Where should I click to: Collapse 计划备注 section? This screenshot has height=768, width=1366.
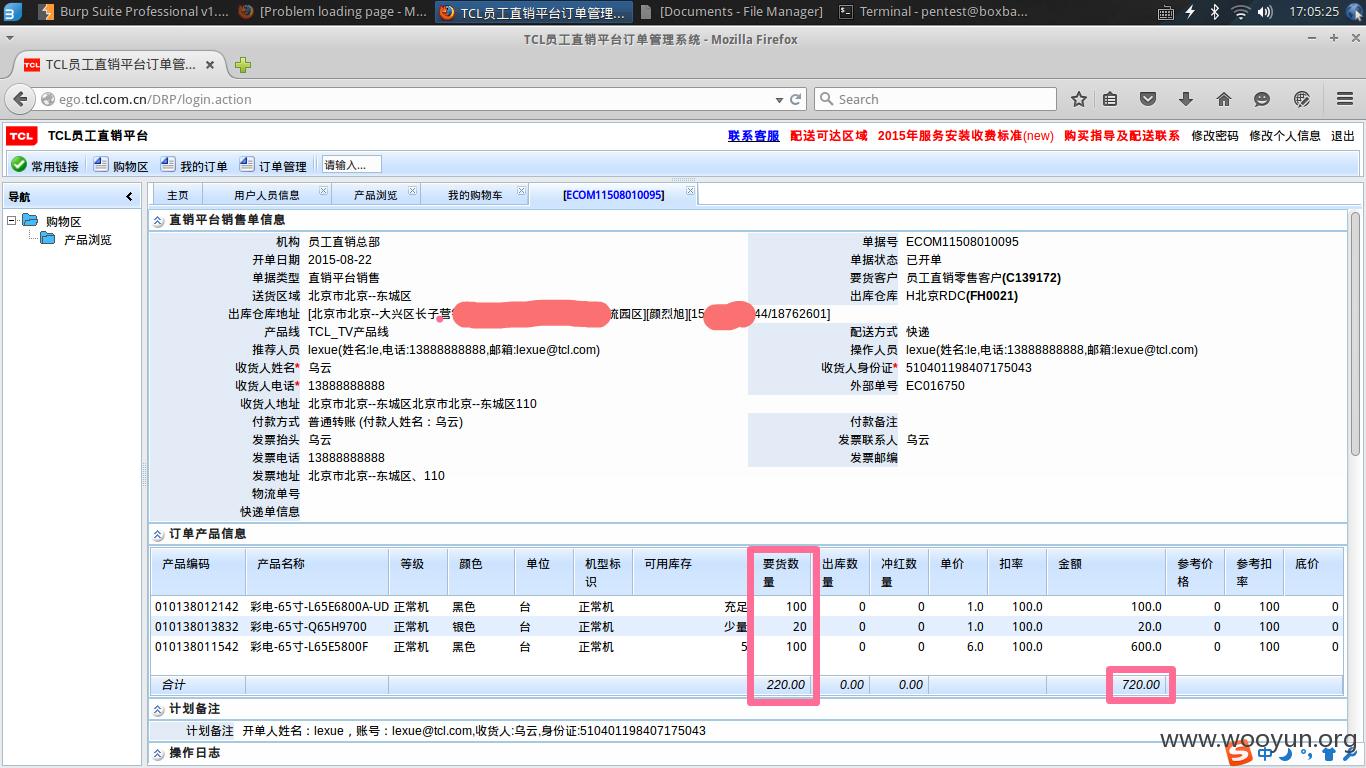(158, 709)
